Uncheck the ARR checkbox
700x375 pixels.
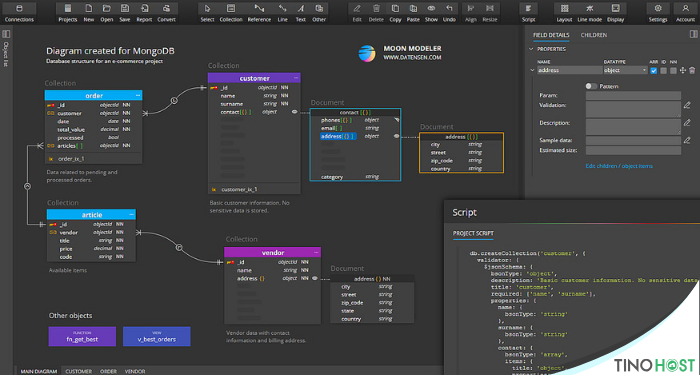point(654,71)
